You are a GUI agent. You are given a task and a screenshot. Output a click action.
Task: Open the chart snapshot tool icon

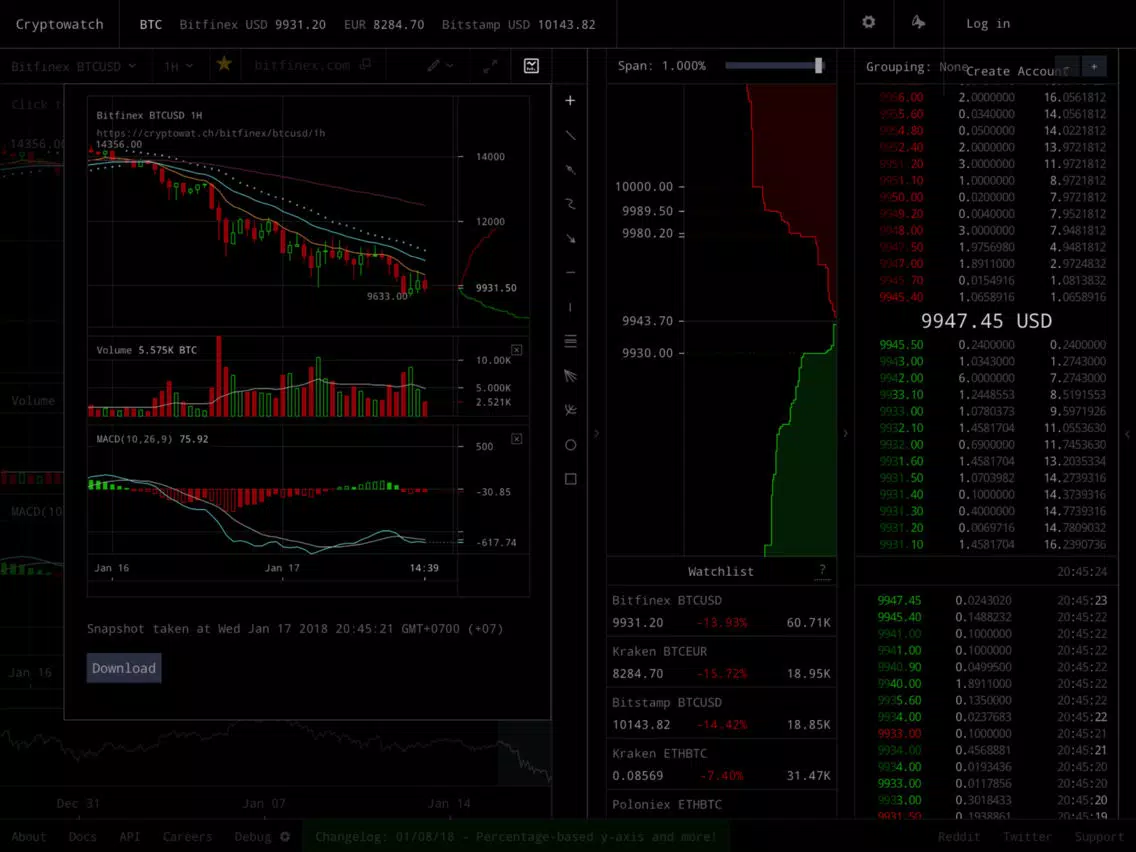tap(531, 66)
